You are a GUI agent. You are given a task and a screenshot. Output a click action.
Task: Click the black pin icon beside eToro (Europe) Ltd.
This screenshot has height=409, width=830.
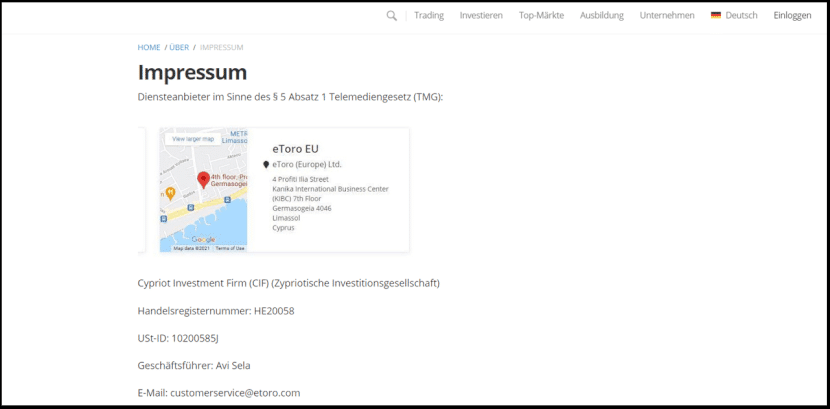266,165
